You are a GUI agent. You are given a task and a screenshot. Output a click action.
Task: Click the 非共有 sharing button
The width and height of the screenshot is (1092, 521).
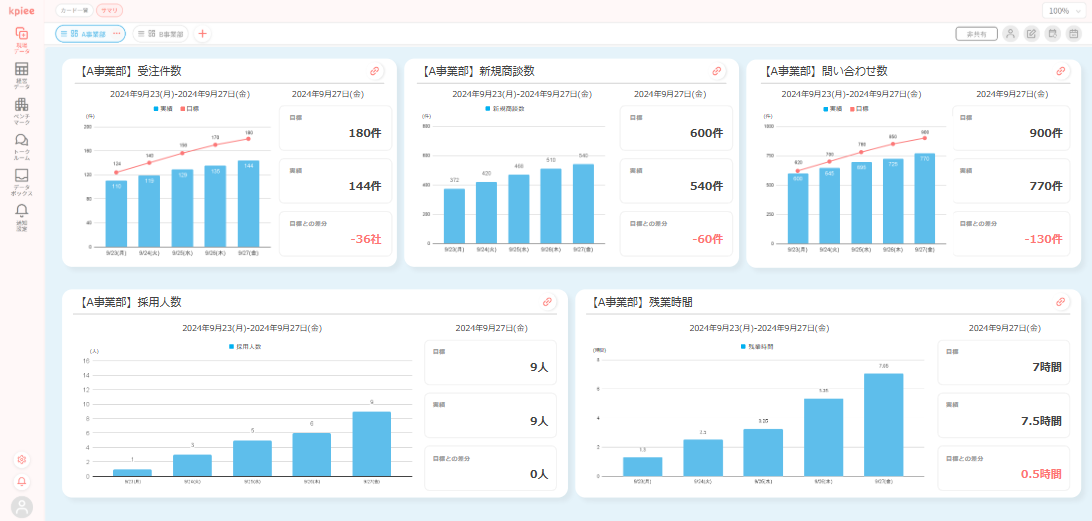click(x=976, y=33)
